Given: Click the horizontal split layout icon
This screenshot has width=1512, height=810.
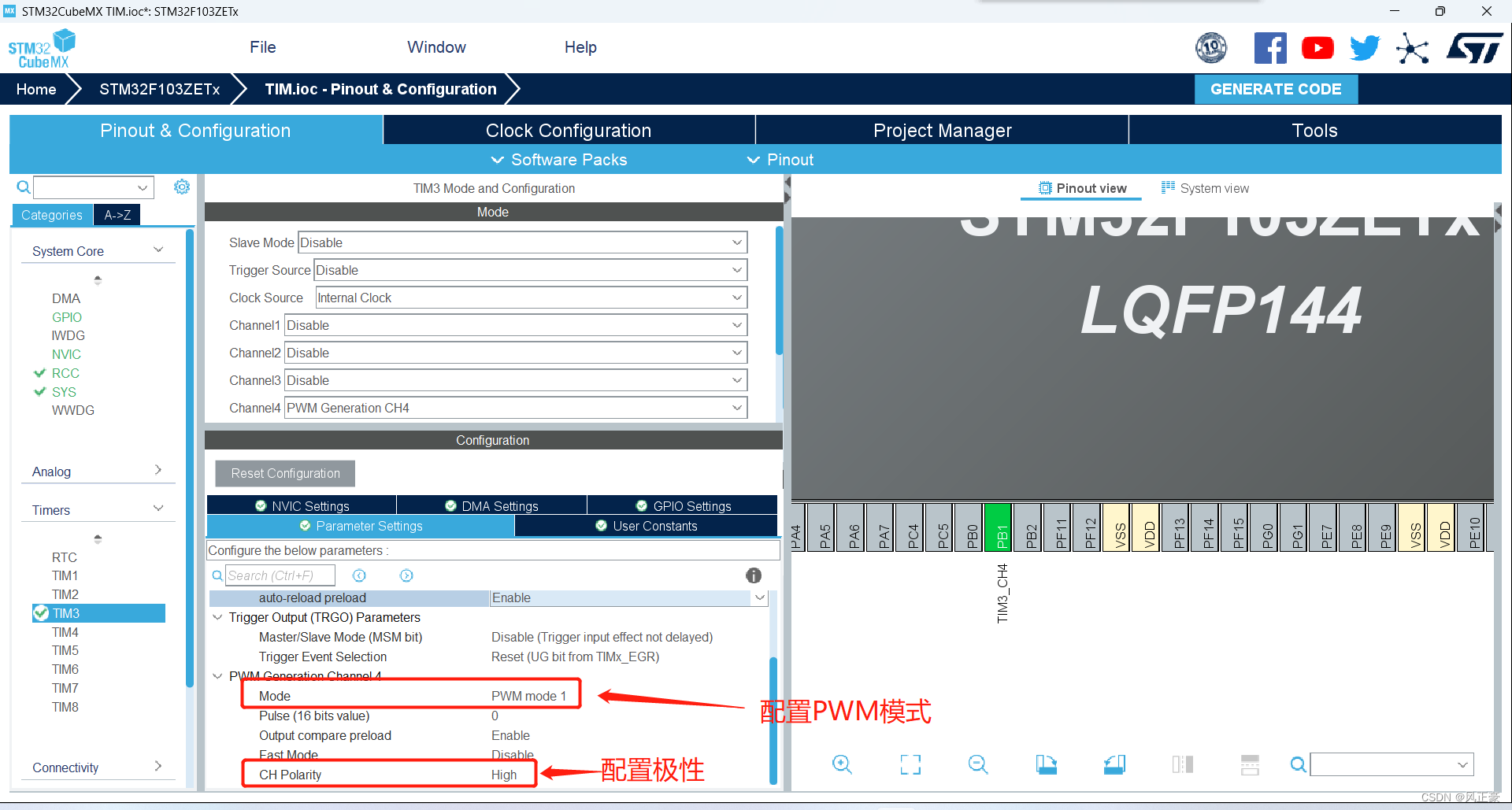Looking at the screenshot, I should coord(1250,764).
